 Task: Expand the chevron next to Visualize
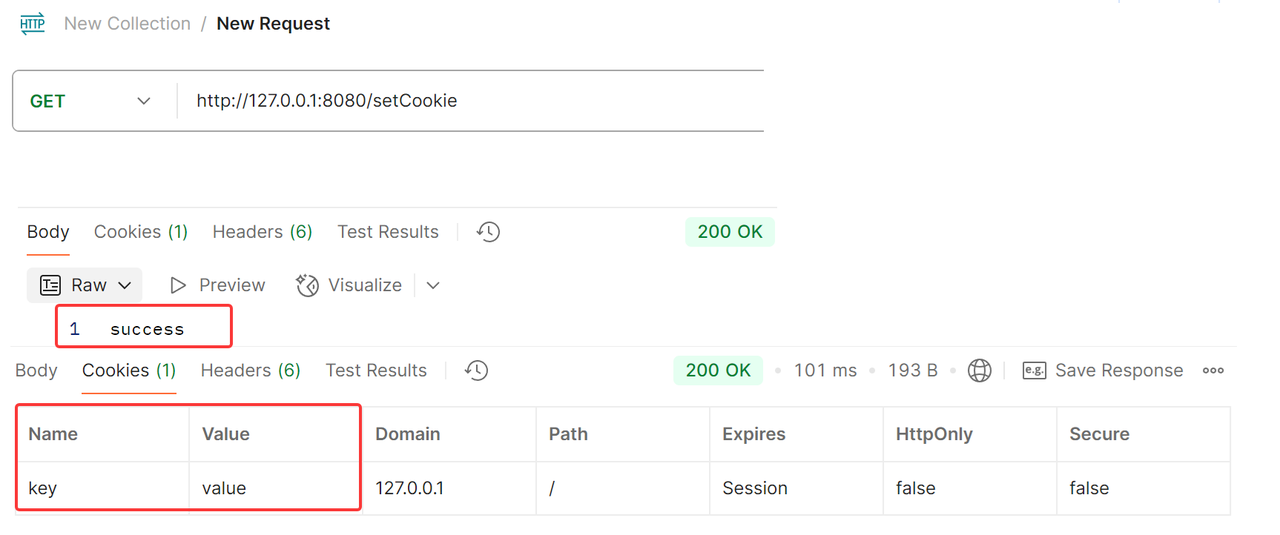433,286
